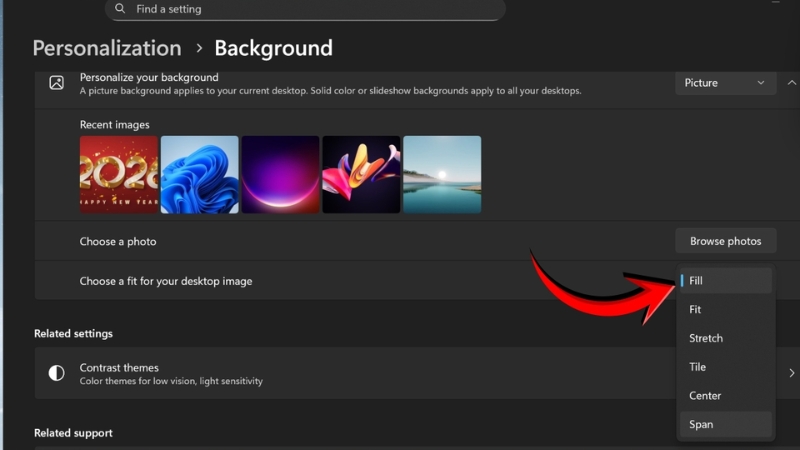Choose the lake sunrise landscape wallpaper
This screenshot has height=450, width=800.
(442, 175)
